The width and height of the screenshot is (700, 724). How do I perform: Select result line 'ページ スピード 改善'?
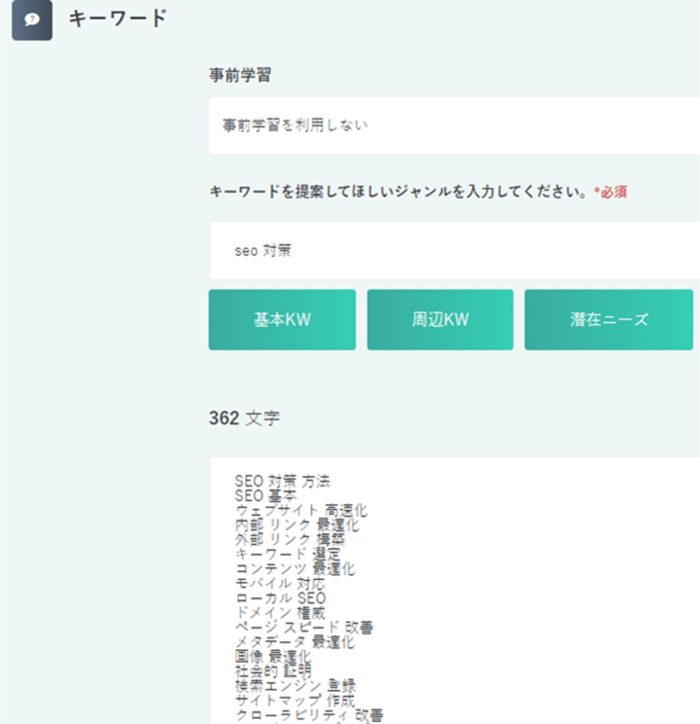[304, 627]
